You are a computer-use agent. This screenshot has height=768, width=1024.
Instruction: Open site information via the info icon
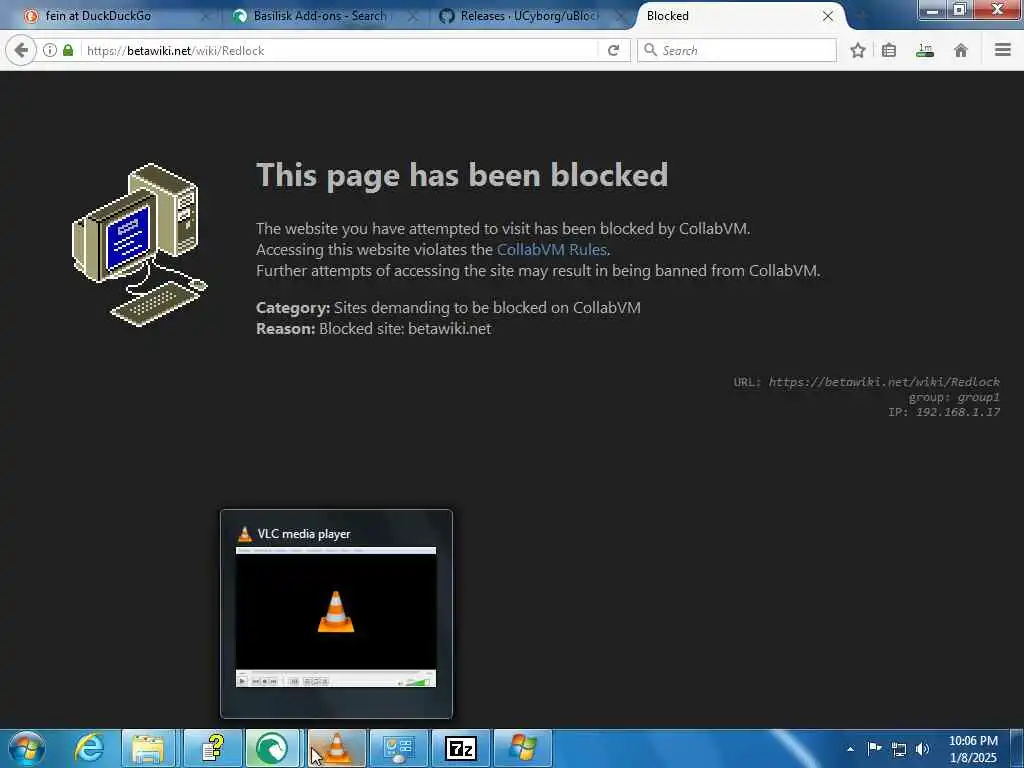click(x=50, y=50)
